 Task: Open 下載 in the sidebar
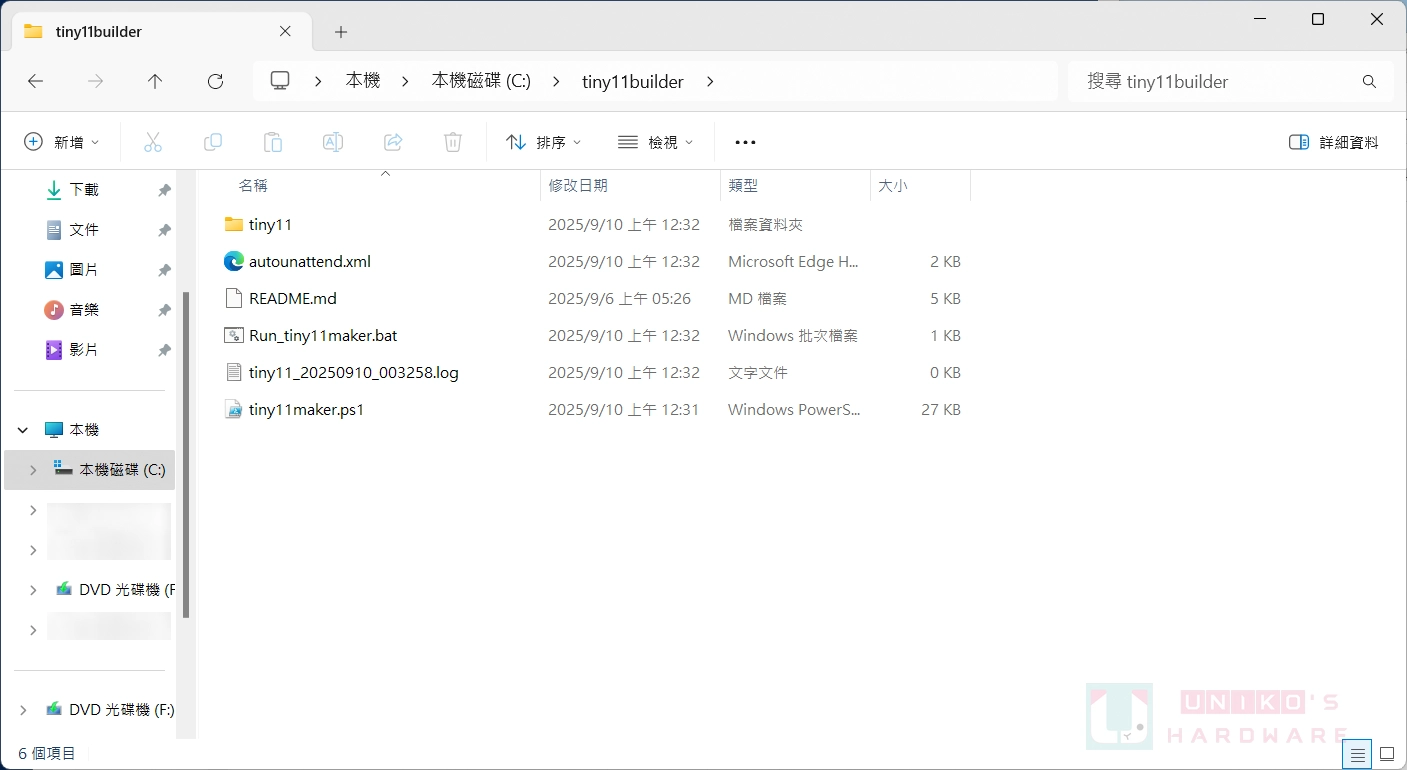tap(84, 189)
